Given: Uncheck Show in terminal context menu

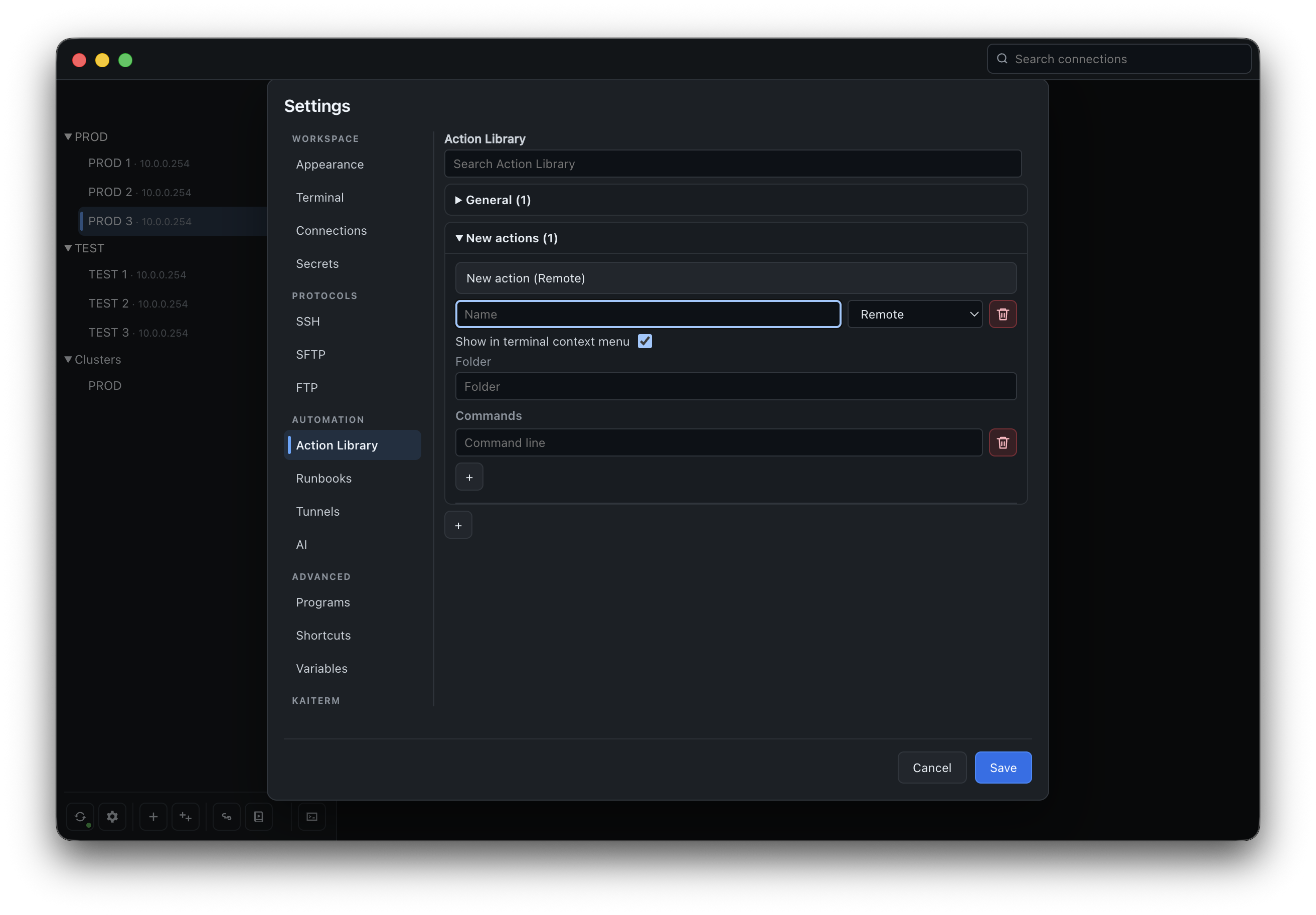Looking at the screenshot, I should [645, 342].
